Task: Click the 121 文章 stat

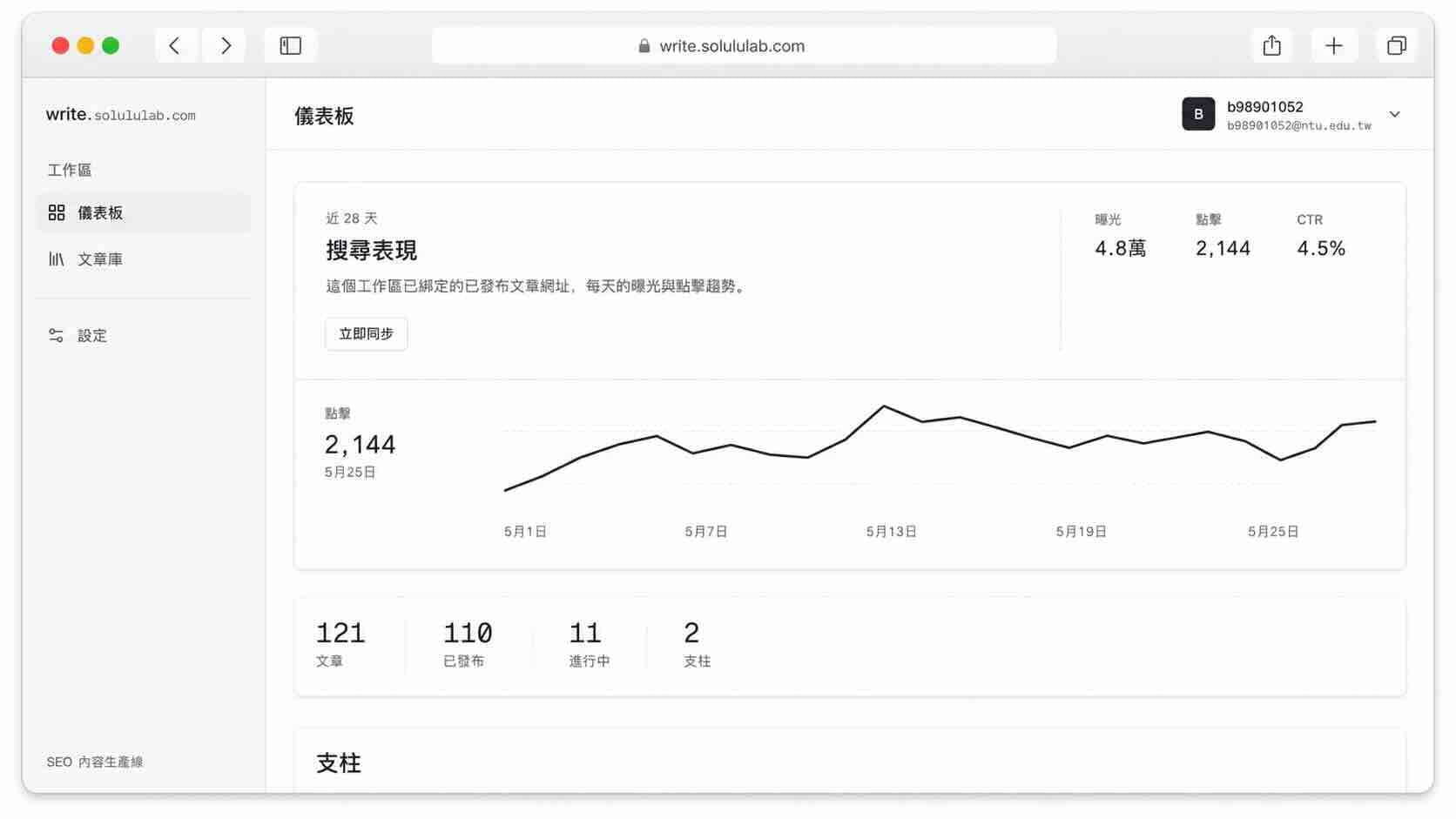Action: pyautogui.click(x=340, y=645)
